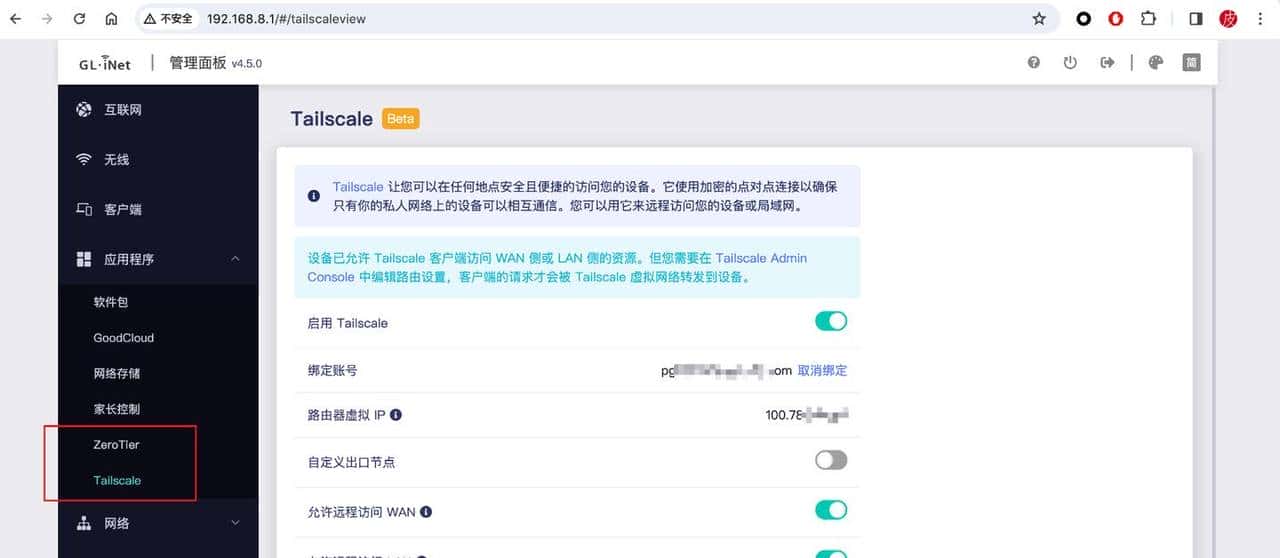This screenshot has height=558, width=1280.
Task: Click the info icon beside 允许远程访问 WAN
Action: click(426, 512)
